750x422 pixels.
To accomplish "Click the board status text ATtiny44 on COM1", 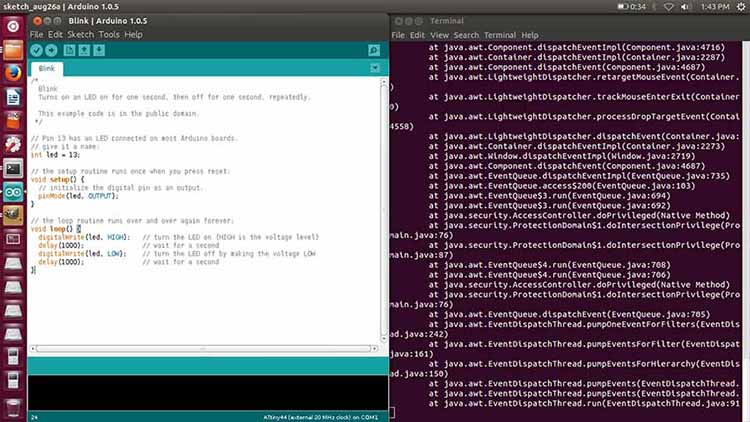I will [x=320, y=417].
